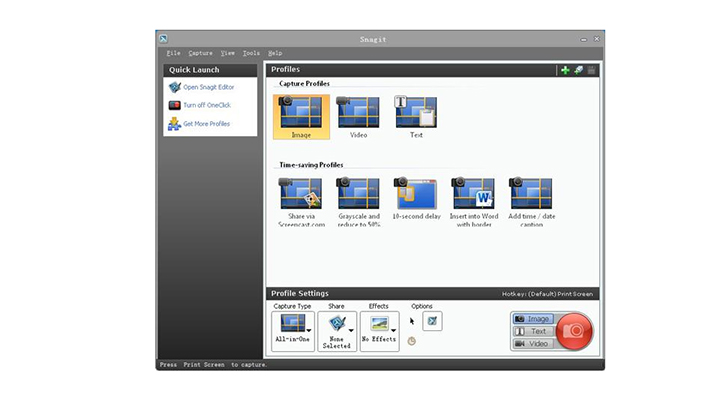Select the Image capture profile
Screen dimensions: 720x403
pyautogui.click(x=301, y=117)
